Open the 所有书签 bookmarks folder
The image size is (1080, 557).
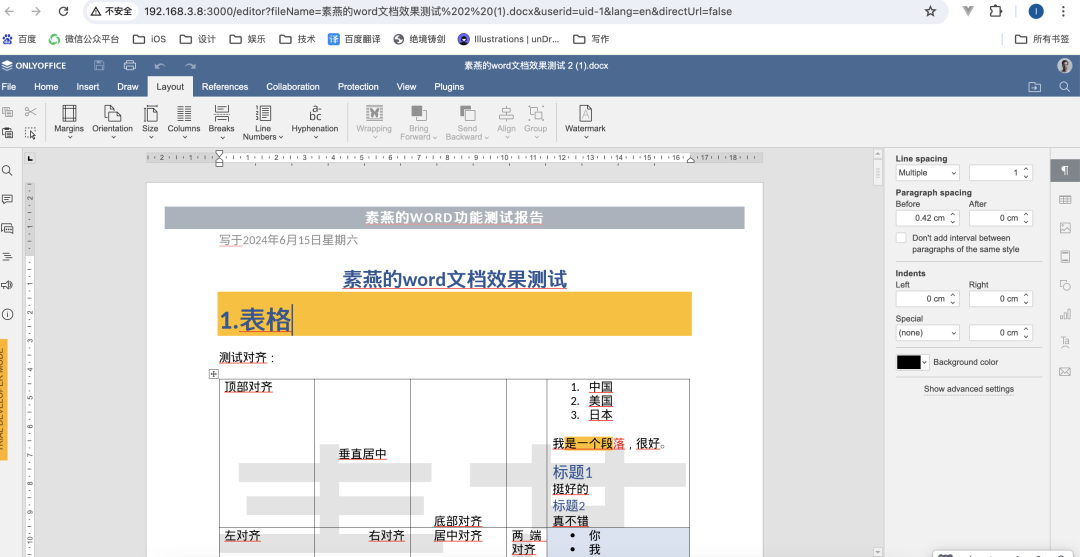[1042, 39]
